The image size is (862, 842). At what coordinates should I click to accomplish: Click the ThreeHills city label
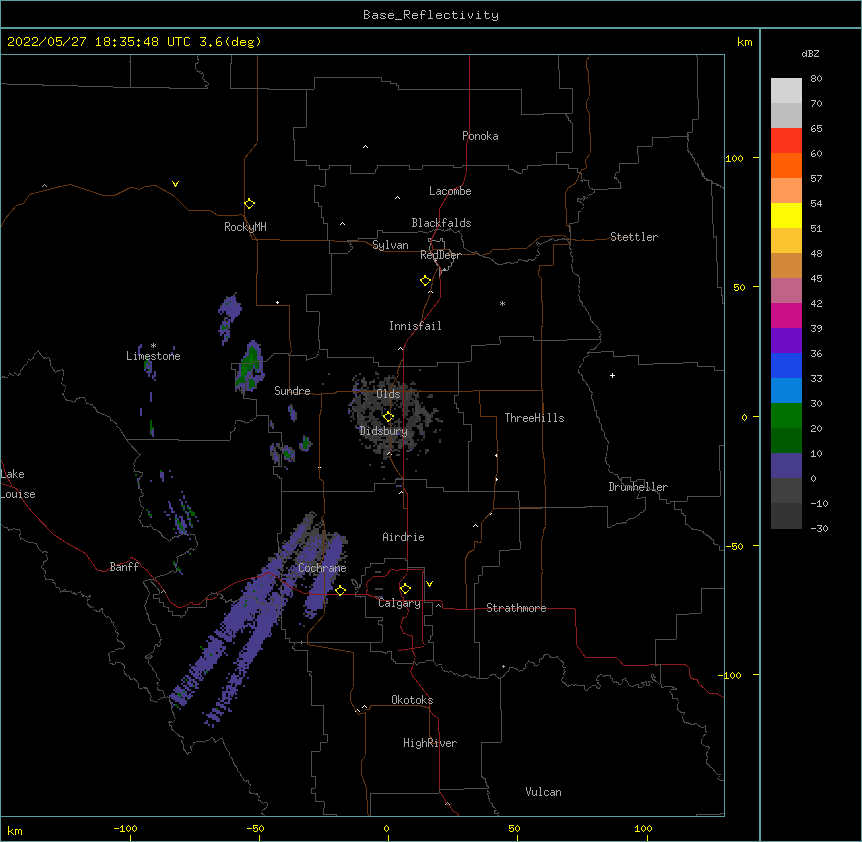(534, 418)
